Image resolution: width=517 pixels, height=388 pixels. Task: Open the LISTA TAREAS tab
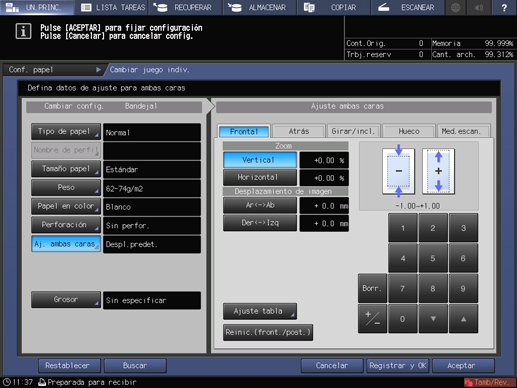(111, 7)
